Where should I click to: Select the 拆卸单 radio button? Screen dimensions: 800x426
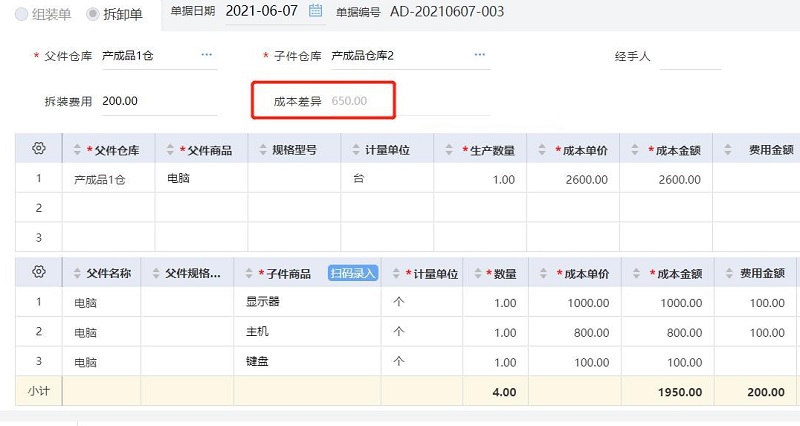pyautogui.click(x=94, y=13)
